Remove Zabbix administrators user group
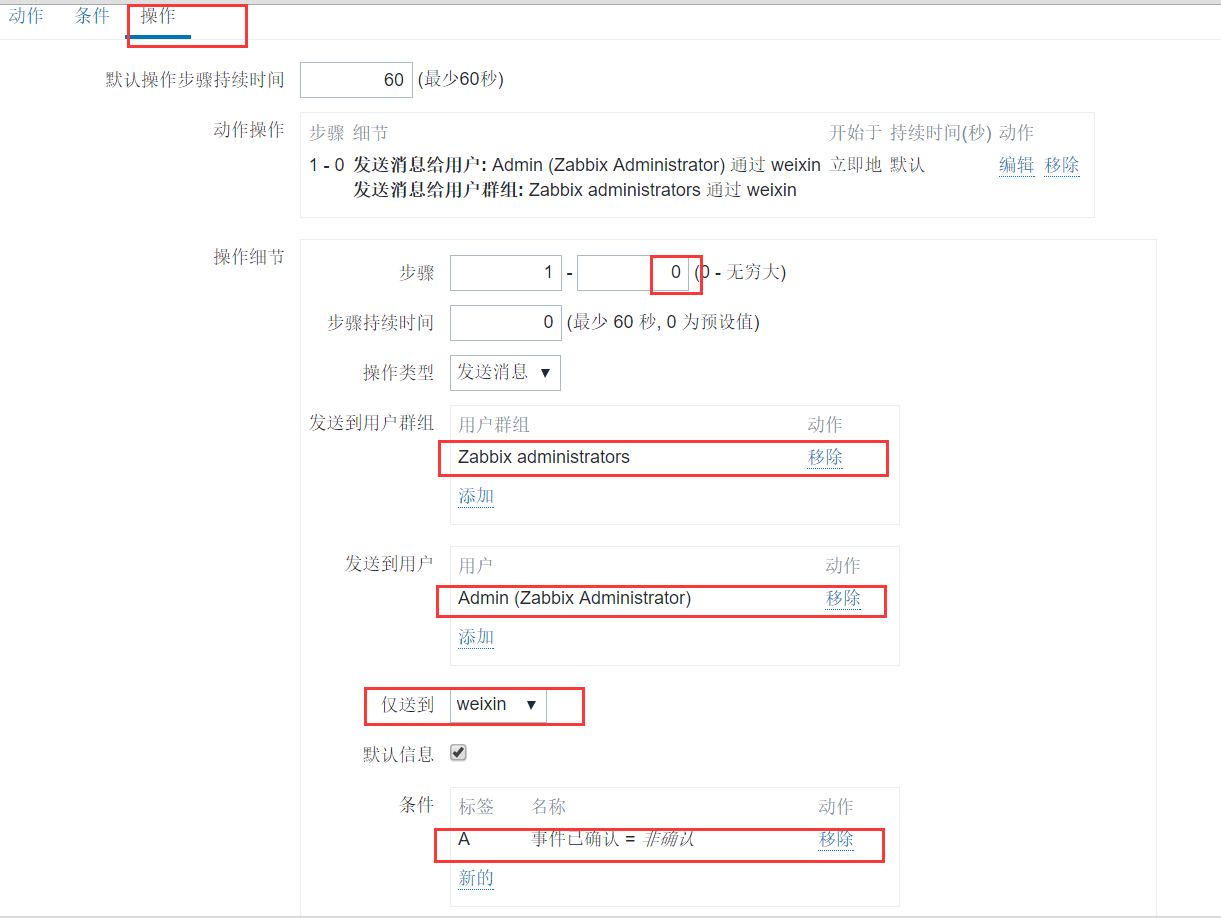The image size is (1221, 918). pos(825,457)
